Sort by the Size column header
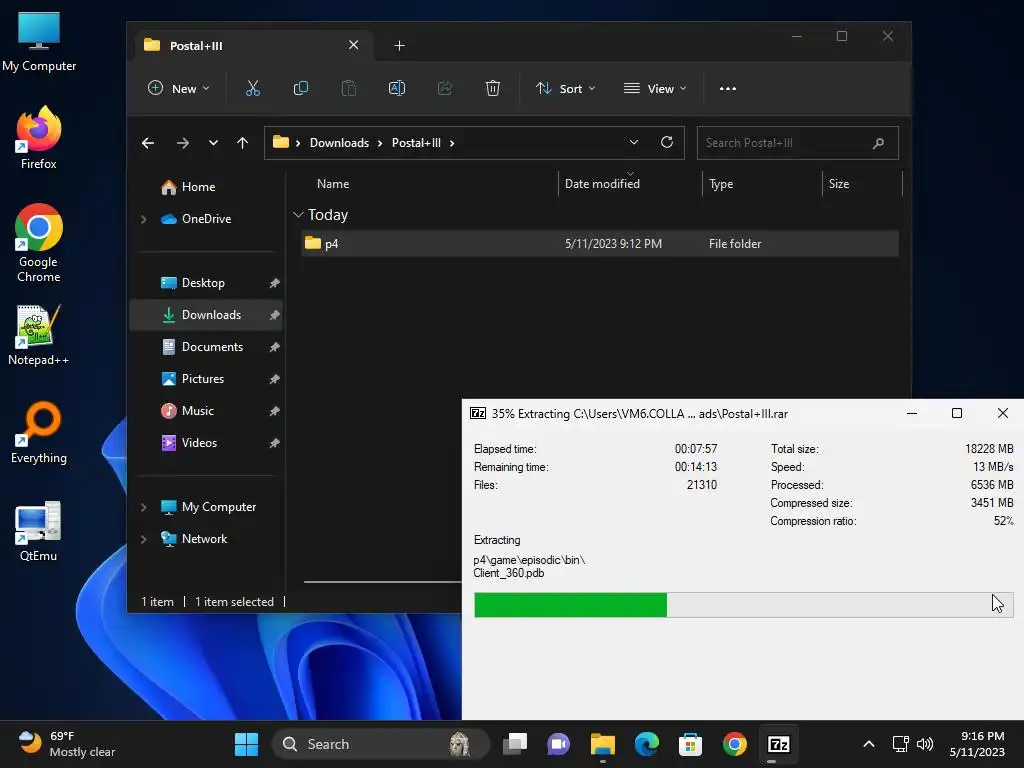1024x768 pixels. click(839, 184)
